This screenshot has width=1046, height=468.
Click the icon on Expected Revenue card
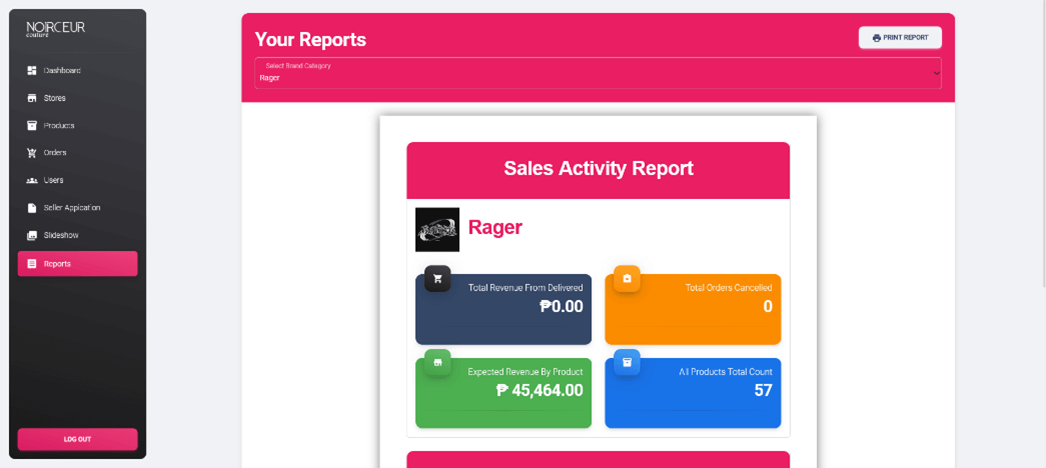coord(437,362)
